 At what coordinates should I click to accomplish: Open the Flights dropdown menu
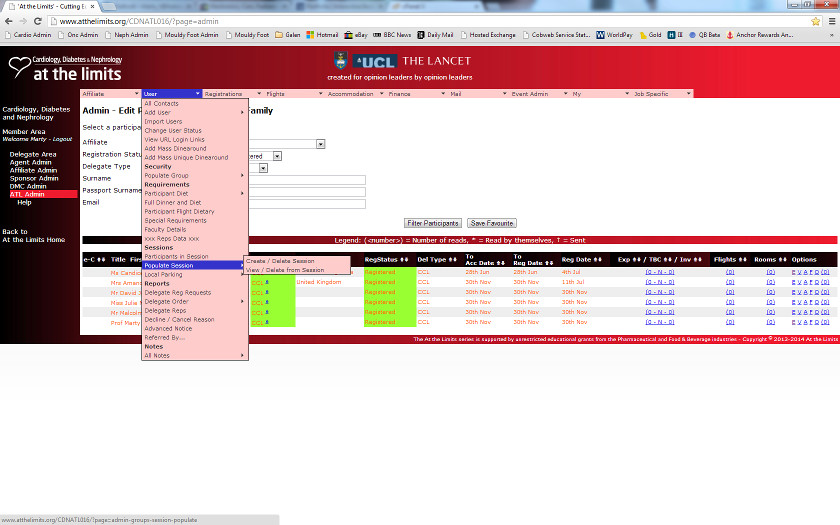click(x=294, y=94)
